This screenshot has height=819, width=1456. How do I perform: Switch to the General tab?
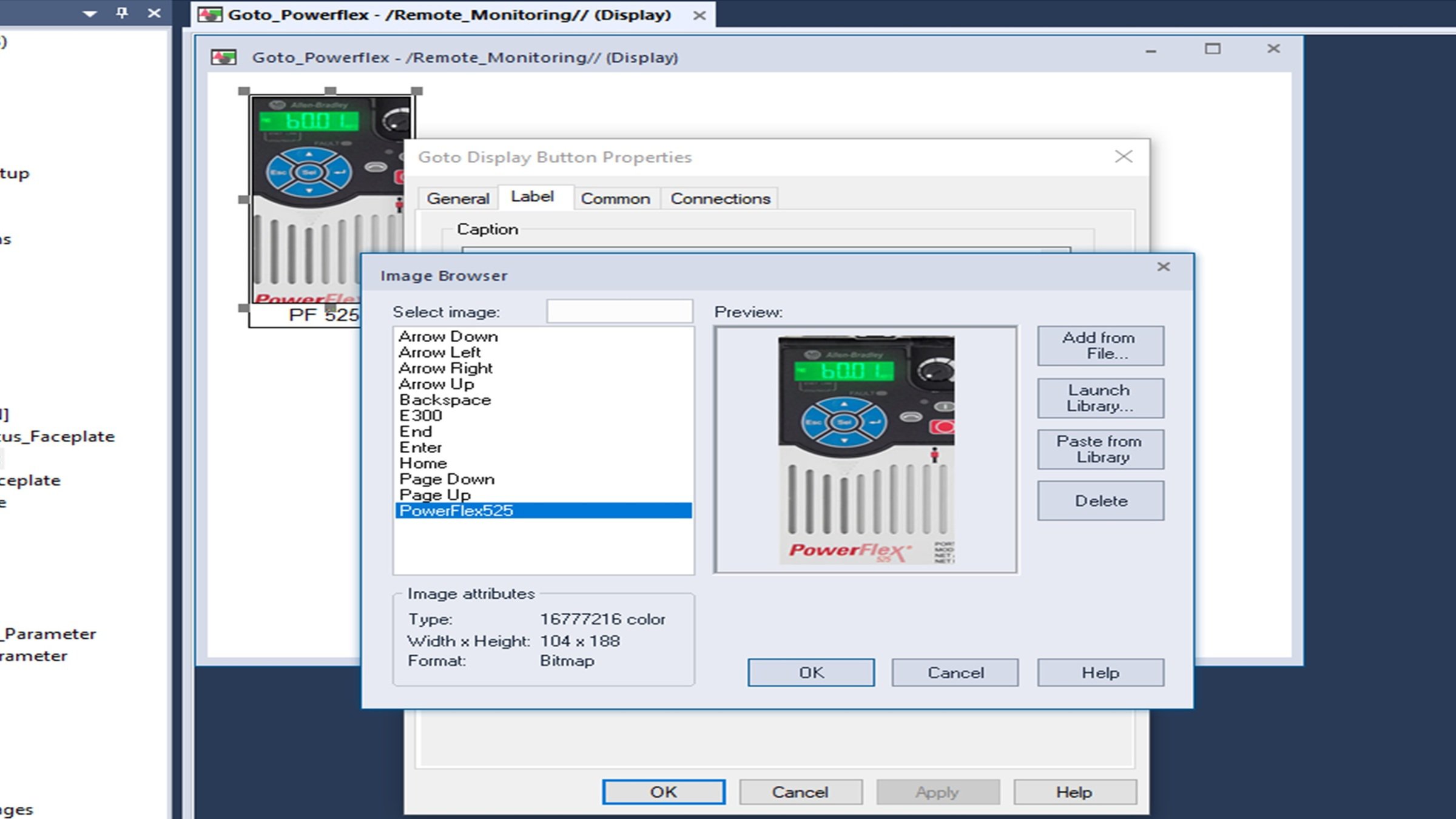click(458, 198)
